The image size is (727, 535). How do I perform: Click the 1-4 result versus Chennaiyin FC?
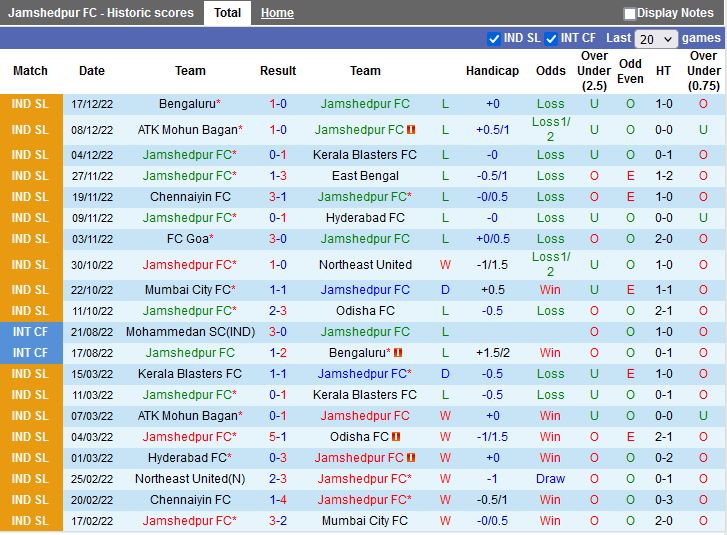point(277,500)
